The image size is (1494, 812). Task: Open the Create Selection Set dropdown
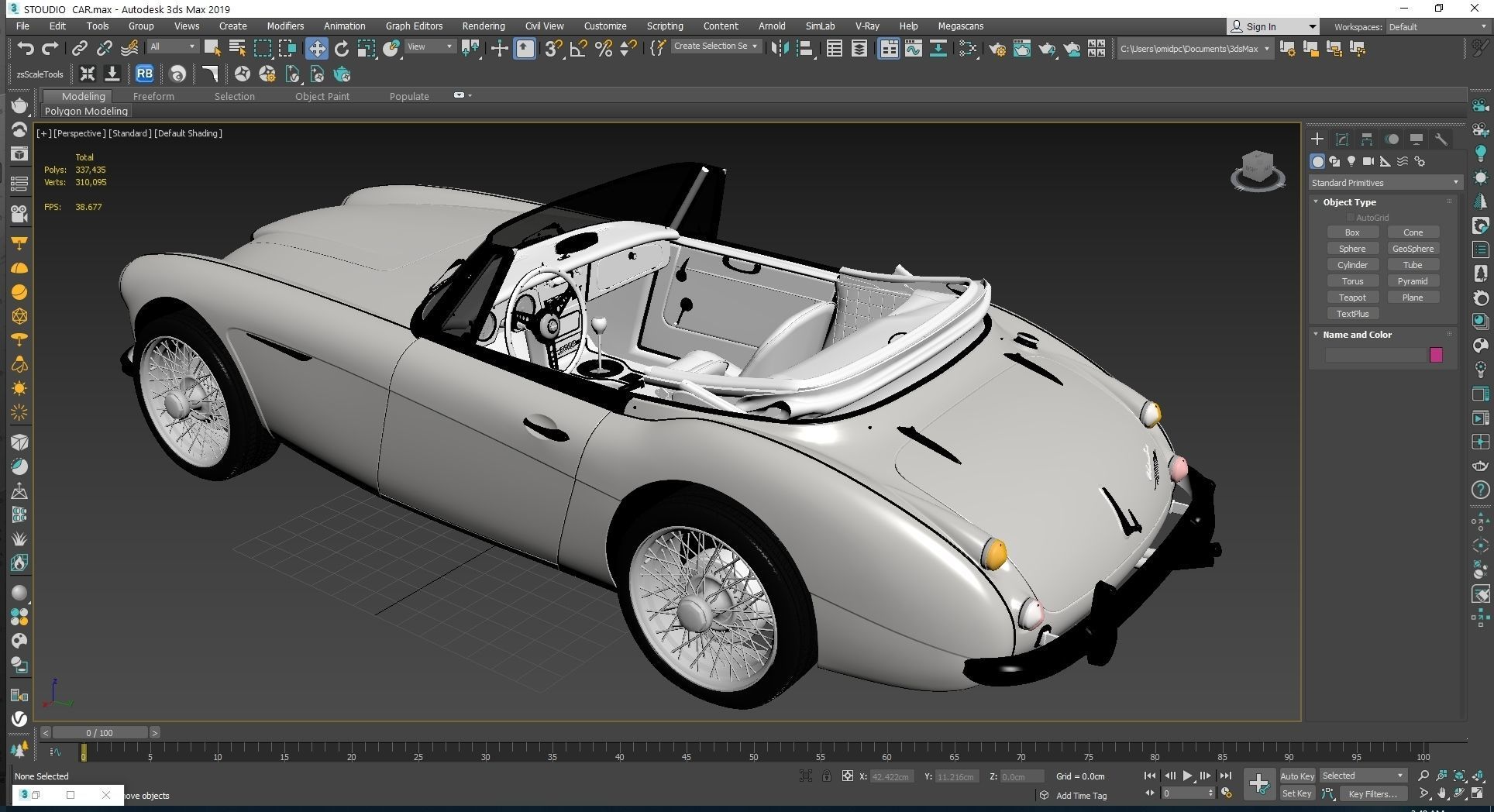coord(715,46)
